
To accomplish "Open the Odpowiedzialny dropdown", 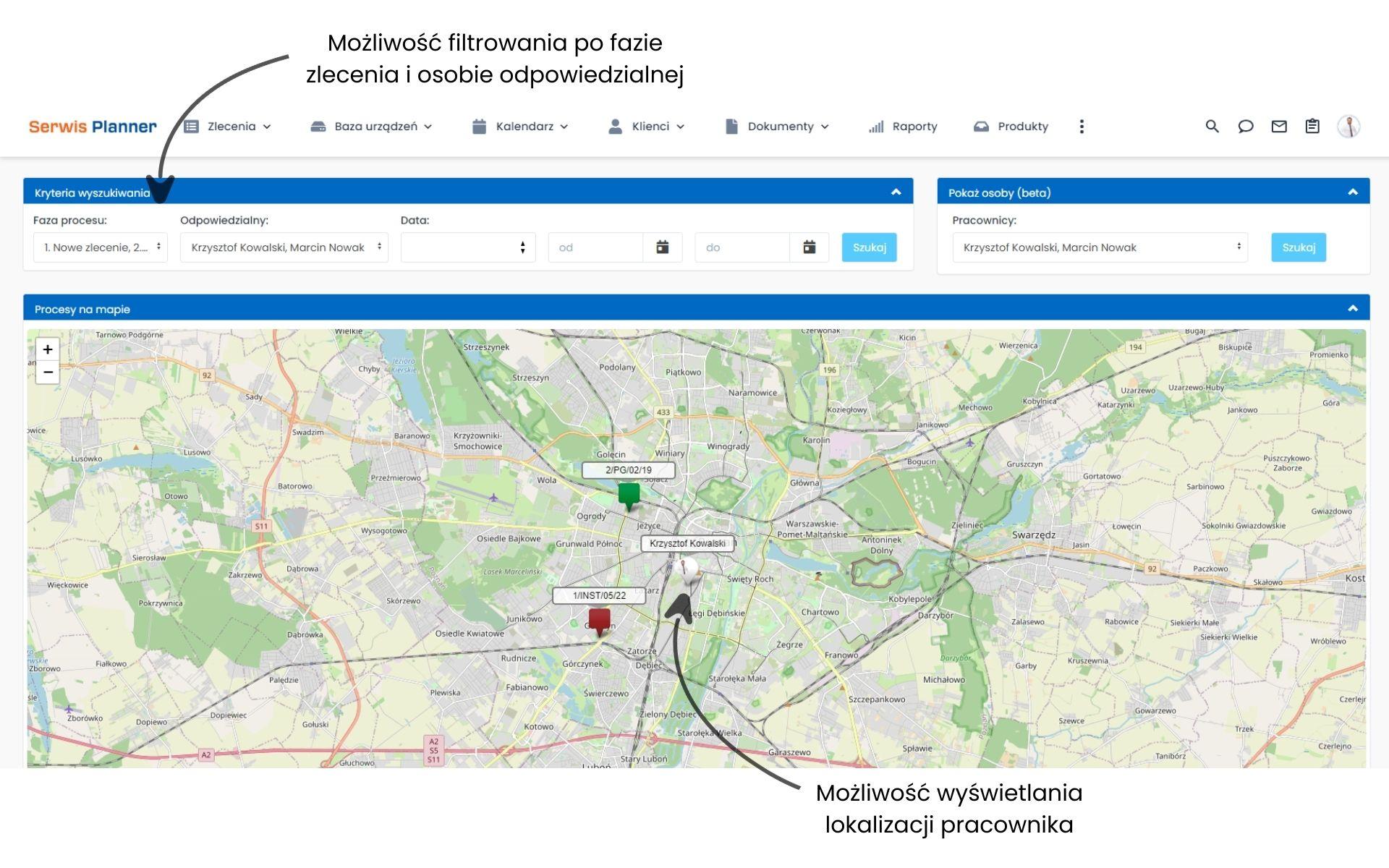I will click(x=284, y=247).
